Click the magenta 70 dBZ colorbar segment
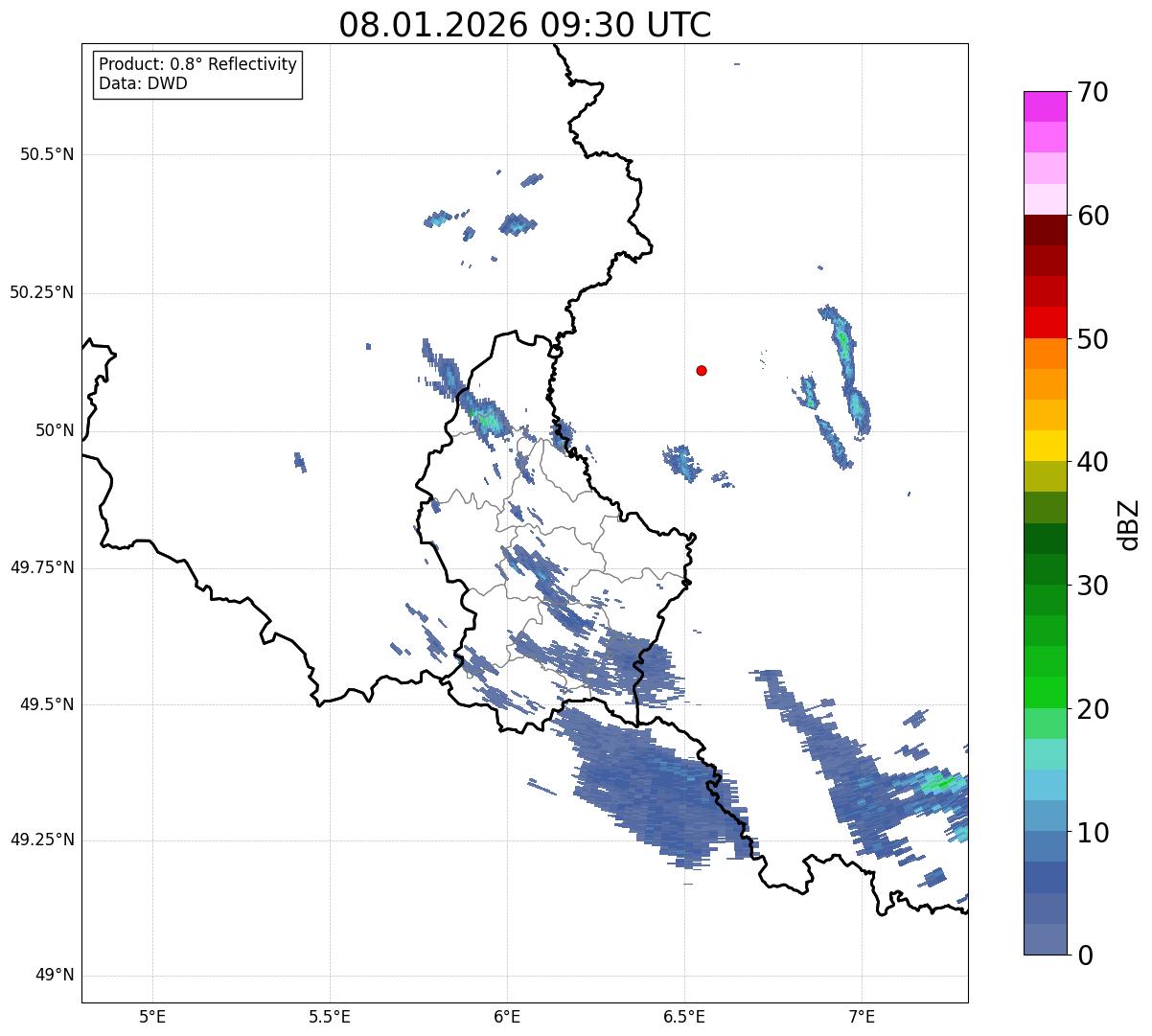The image size is (1152, 1036). pos(1045,106)
